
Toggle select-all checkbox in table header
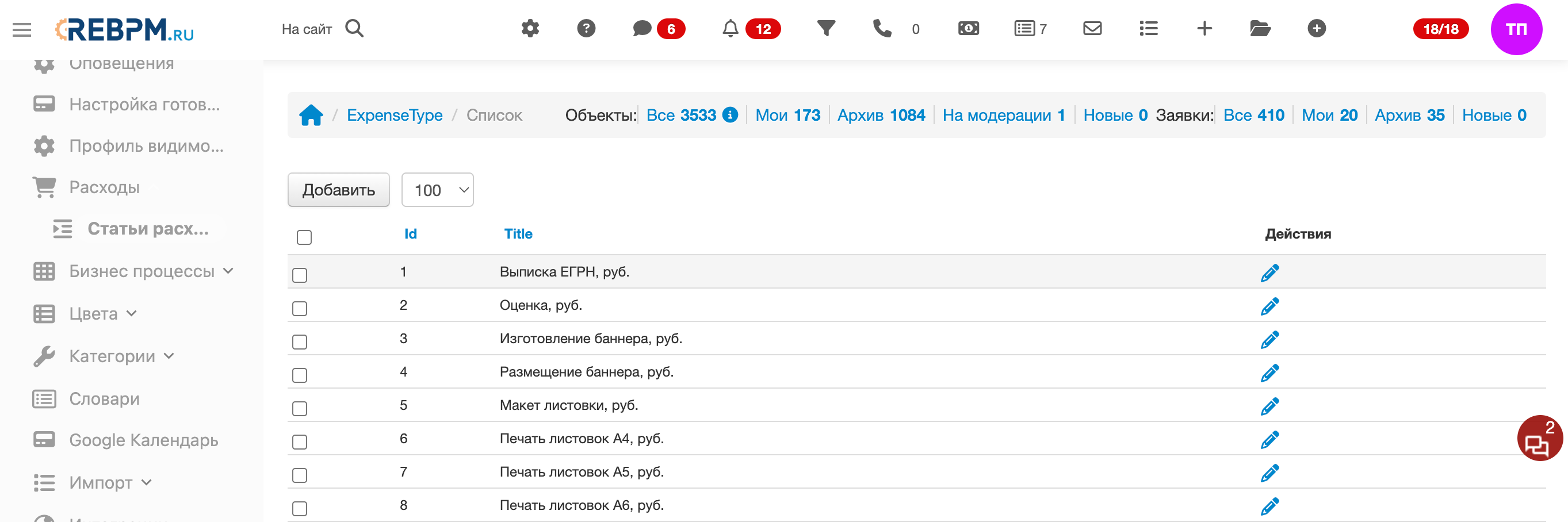tap(304, 237)
